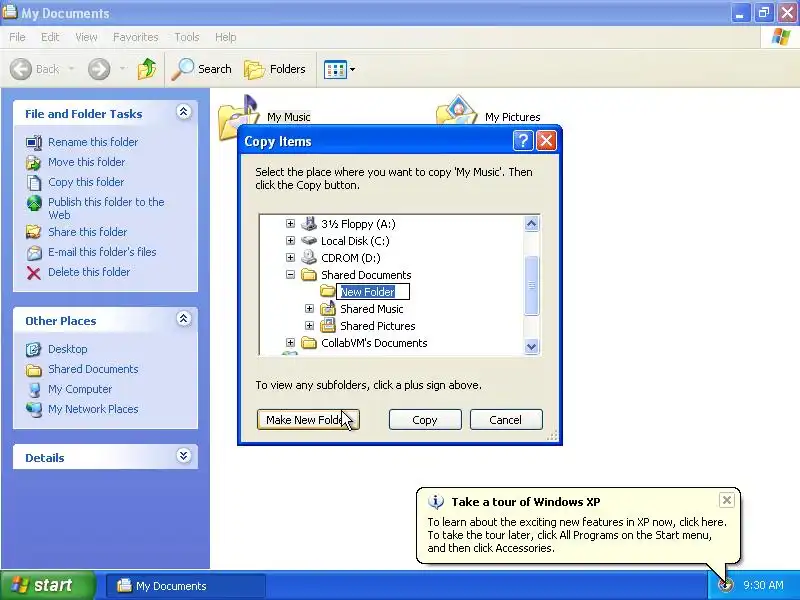This screenshot has width=800, height=600.
Task: Toggle the Folders pane button
Action: [275, 69]
